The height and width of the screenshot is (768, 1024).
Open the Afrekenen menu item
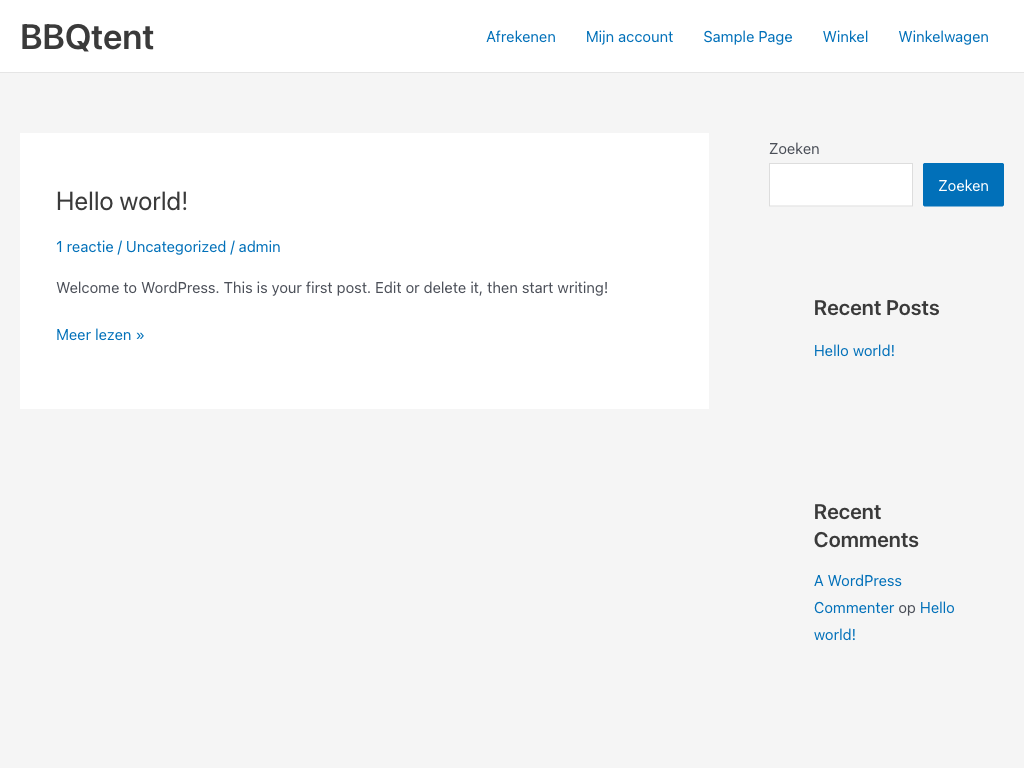pyautogui.click(x=520, y=37)
